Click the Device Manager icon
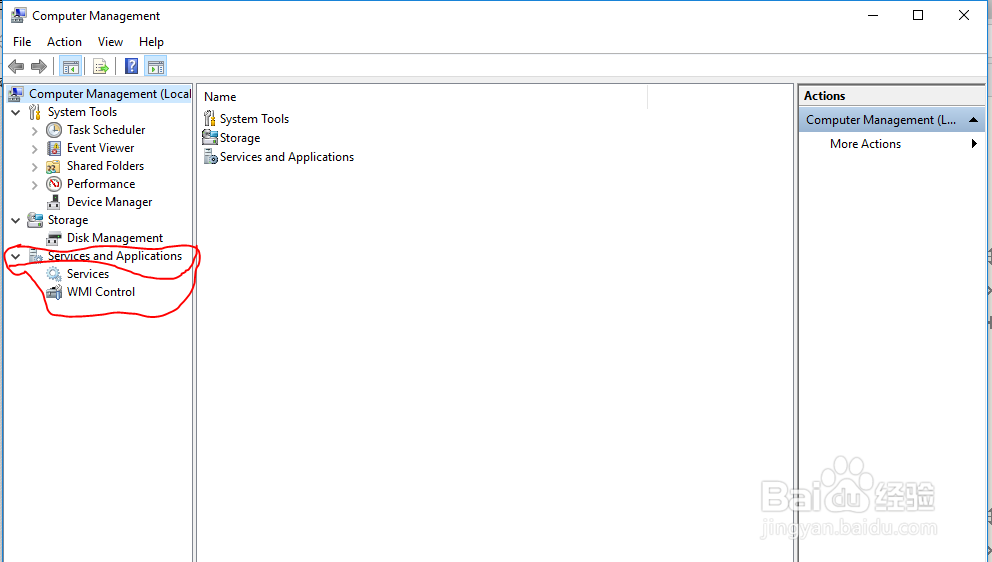The image size is (992, 562). click(x=54, y=203)
